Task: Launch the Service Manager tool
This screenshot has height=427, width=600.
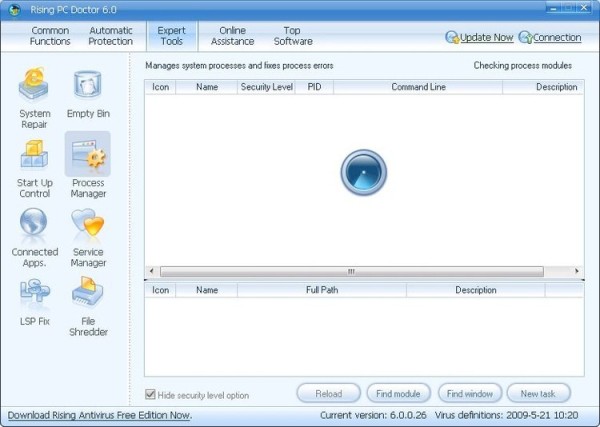Action: point(88,226)
